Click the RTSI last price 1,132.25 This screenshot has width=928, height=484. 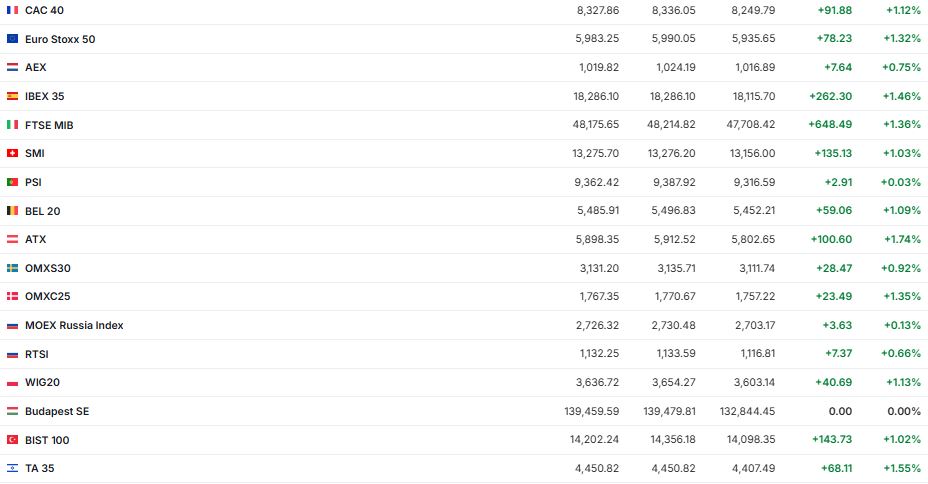click(x=598, y=354)
